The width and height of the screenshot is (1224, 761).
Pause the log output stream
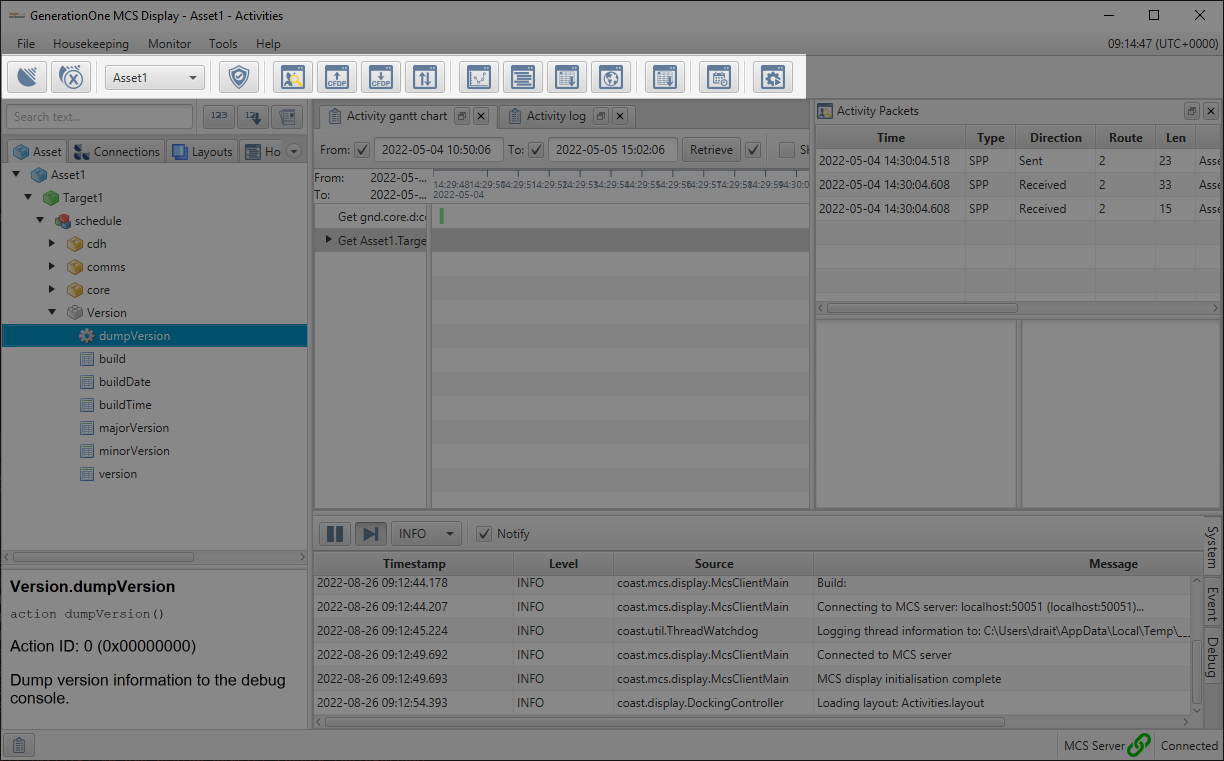(x=335, y=533)
